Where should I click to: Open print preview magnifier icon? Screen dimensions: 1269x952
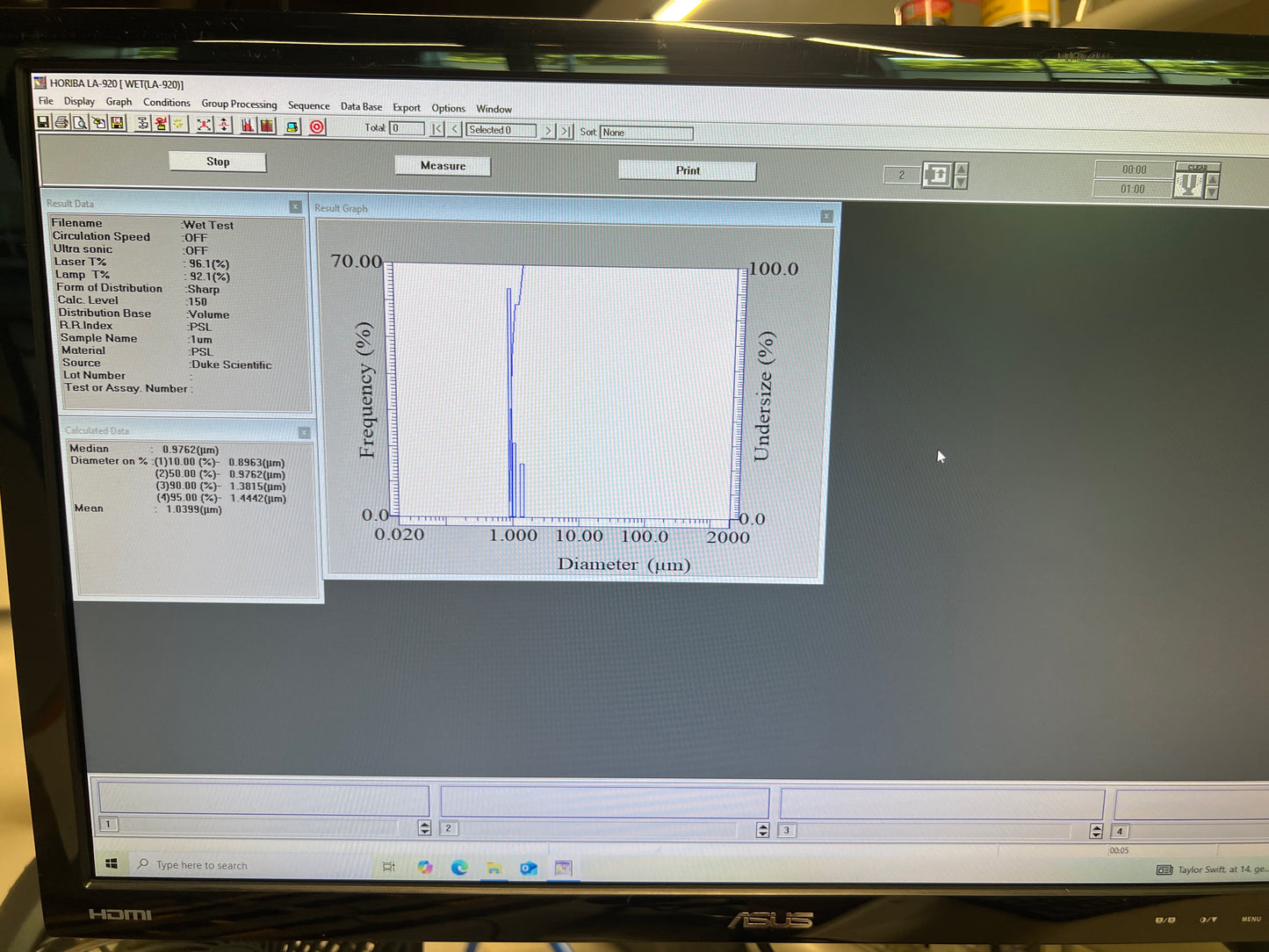[x=80, y=123]
